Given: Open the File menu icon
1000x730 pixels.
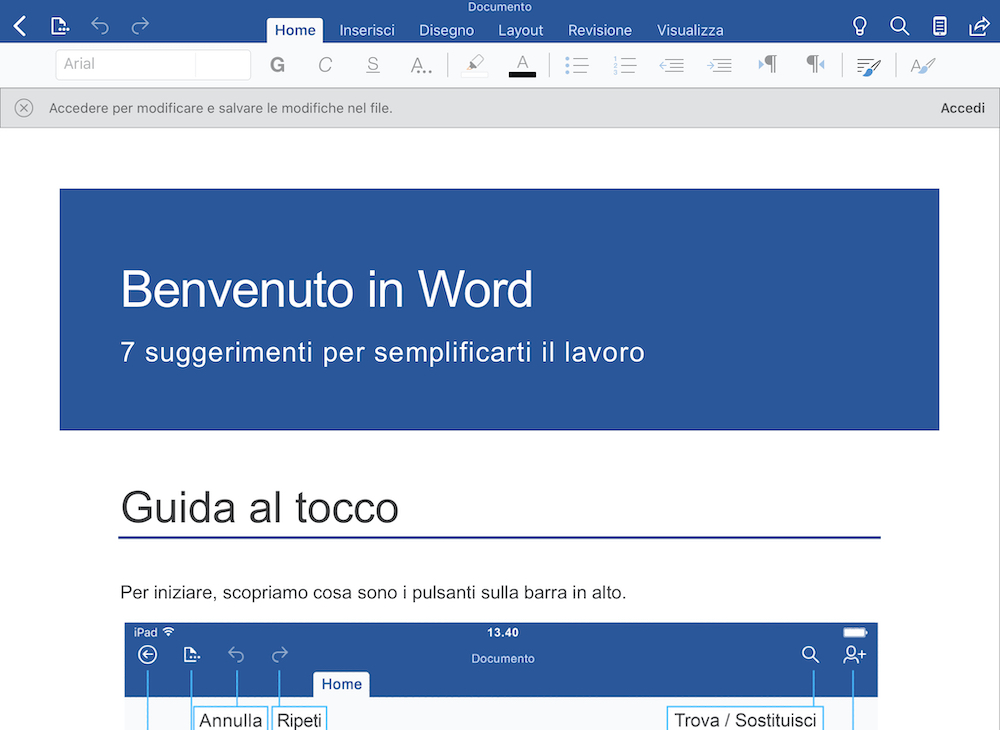Looking at the screenshot, I should (60, 26).
